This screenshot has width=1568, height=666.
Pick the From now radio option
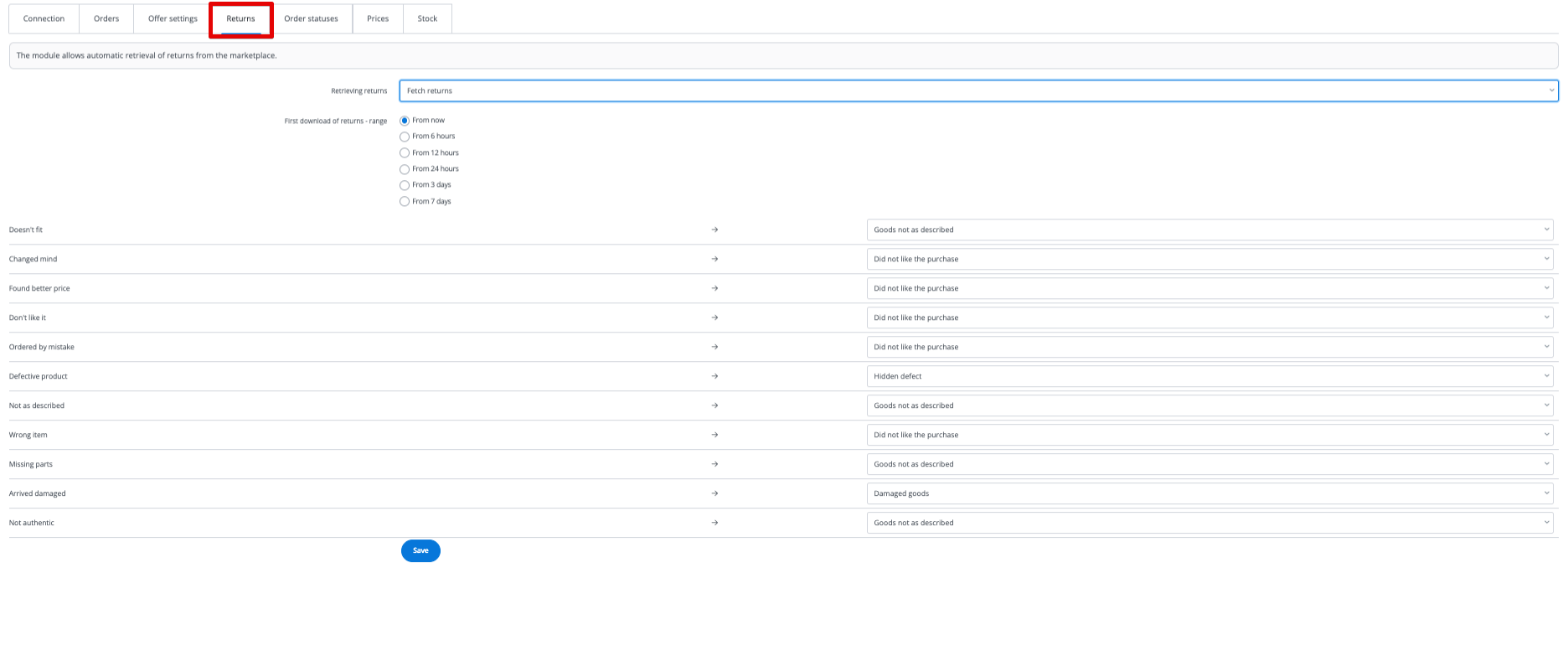[x=405, y=121]
